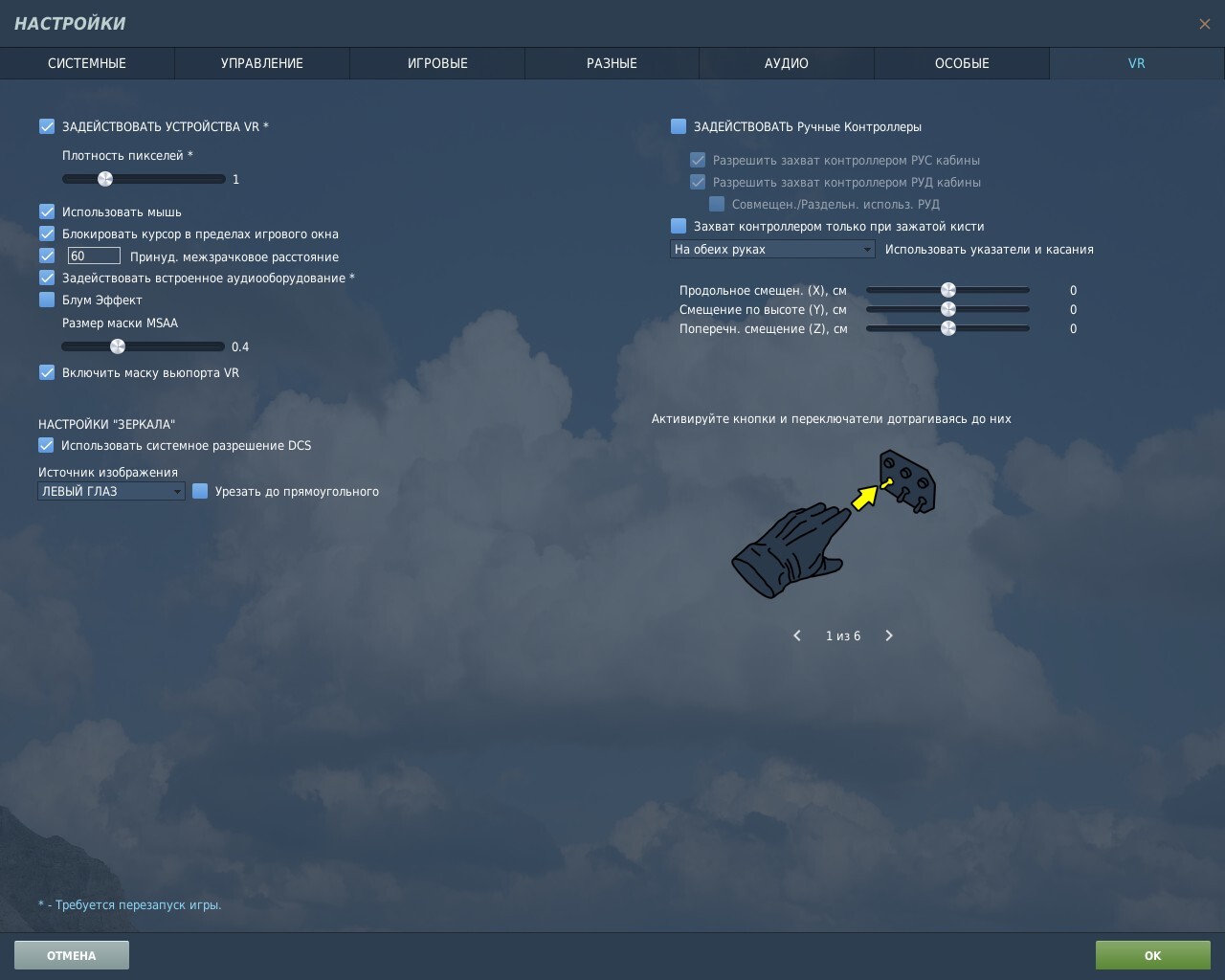Toggle Блокировать курсор в пределах игрового окна
Viewport: 1225px width, 980px height.
(47, 234)
